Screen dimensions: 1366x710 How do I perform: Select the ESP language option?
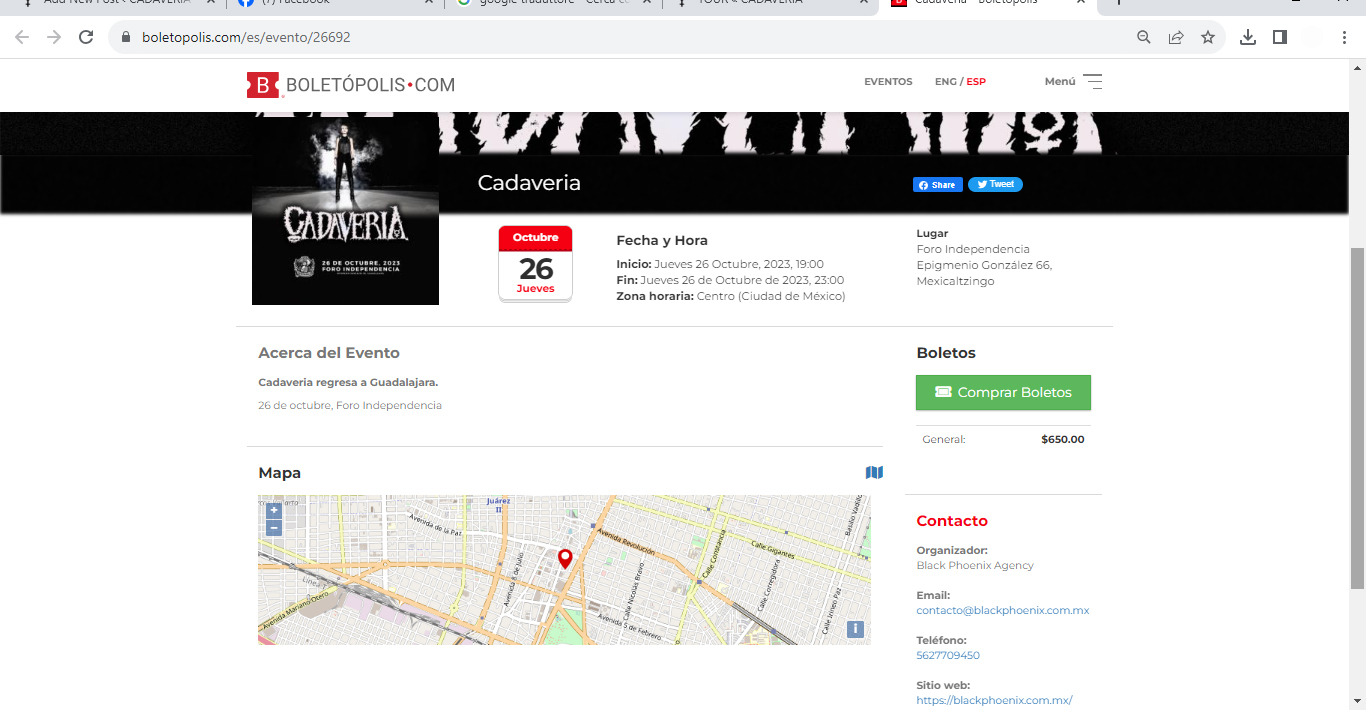pos(976,82)
